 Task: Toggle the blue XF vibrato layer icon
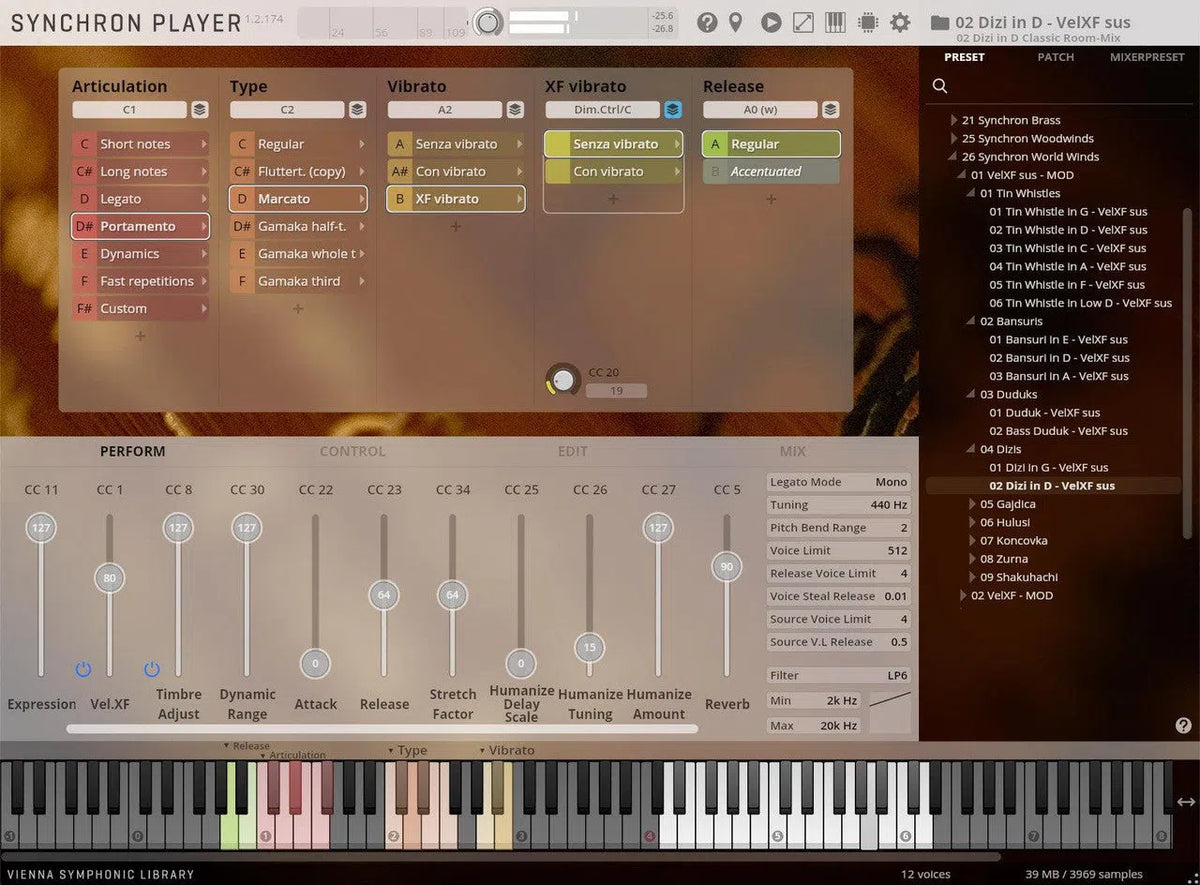(x=673, y=110)
